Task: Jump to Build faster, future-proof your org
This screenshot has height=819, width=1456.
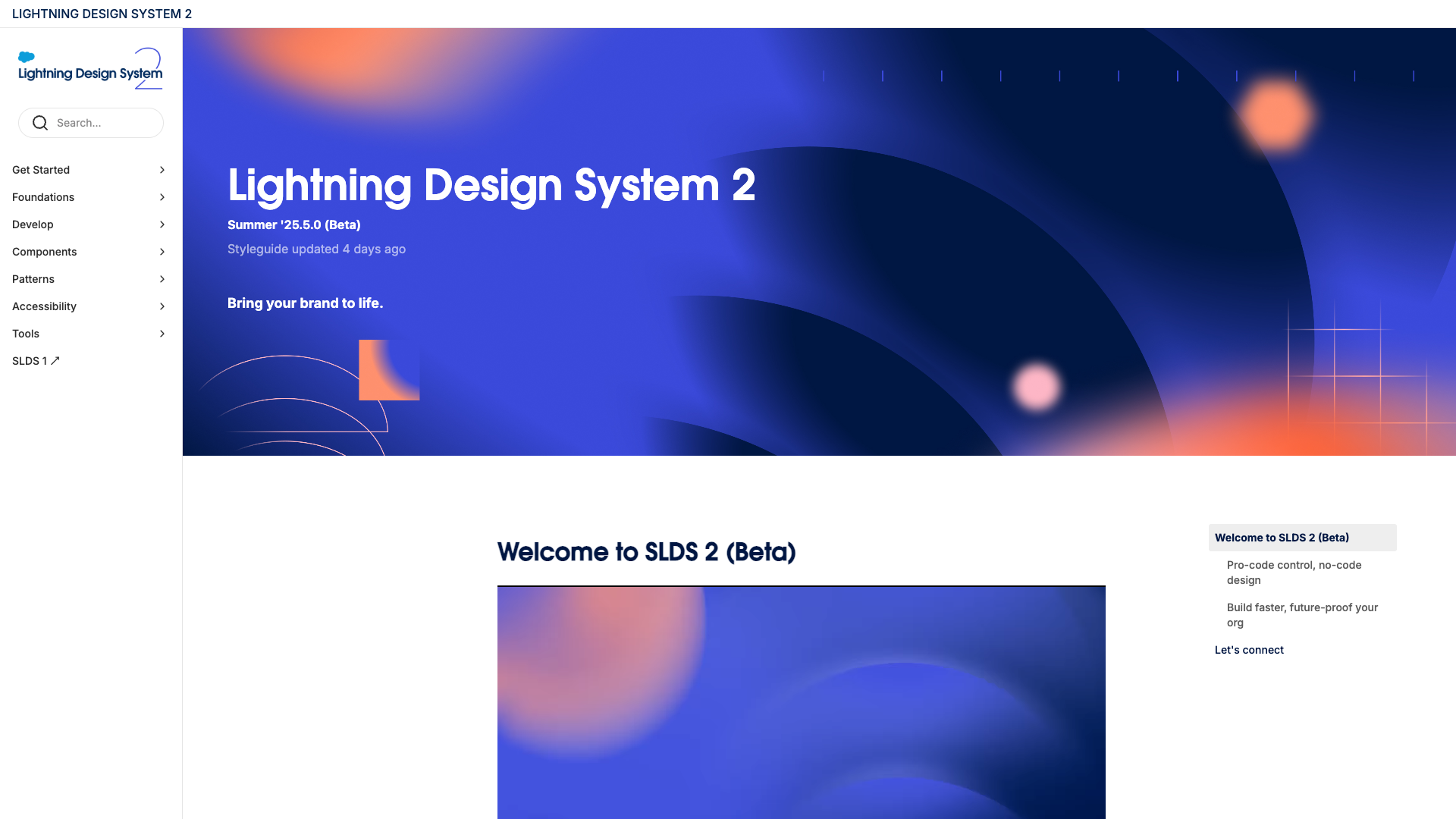Action: tap(1301, 615)
